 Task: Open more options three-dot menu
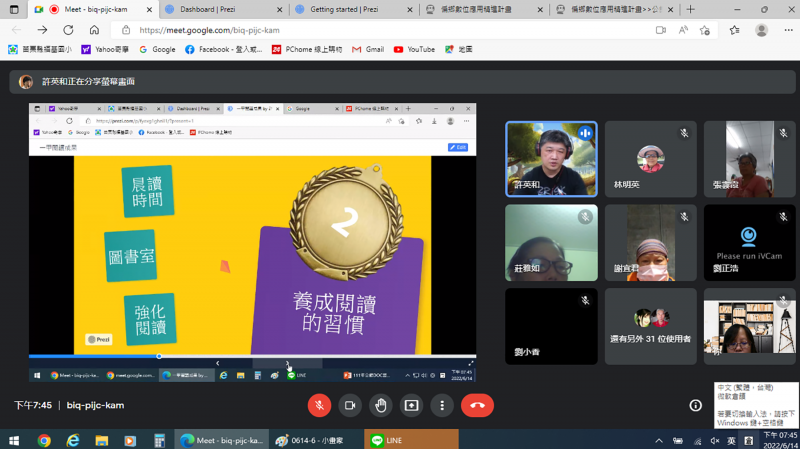[442, 405]
